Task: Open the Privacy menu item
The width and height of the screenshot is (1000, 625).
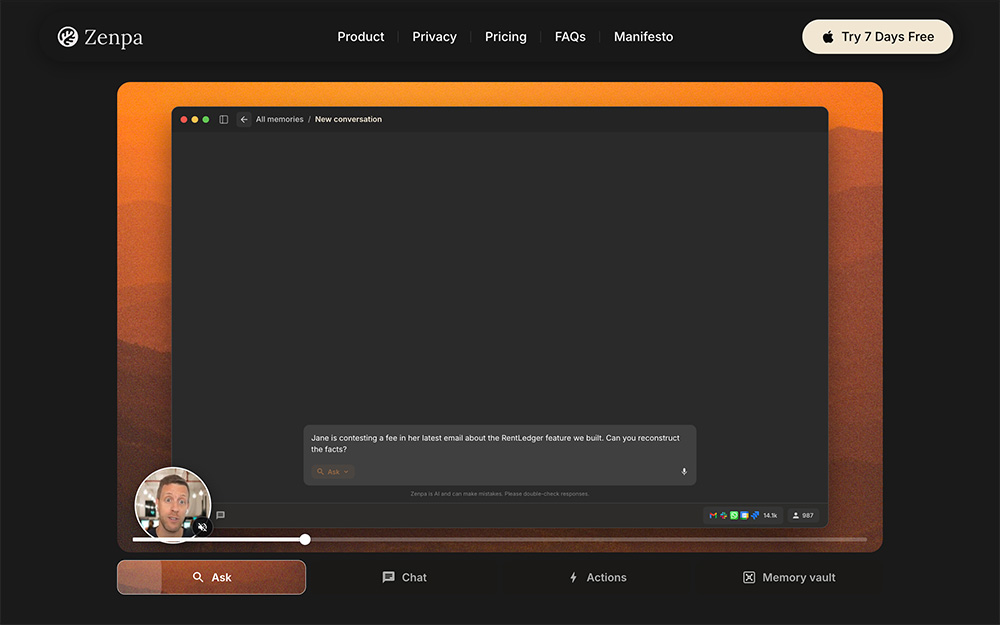Action: [x=434, y=37]
